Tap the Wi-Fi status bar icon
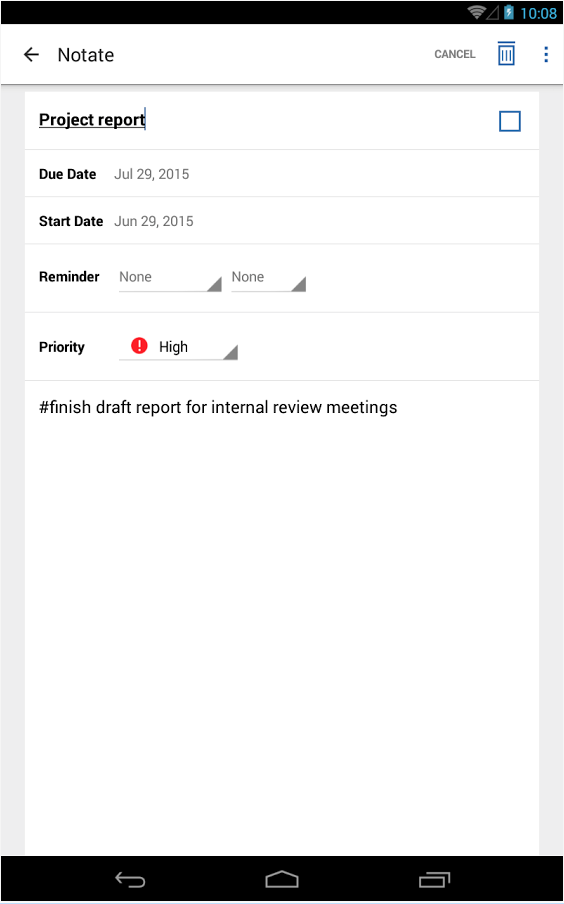Screen dimensions: 564x904 pos(476,13)
